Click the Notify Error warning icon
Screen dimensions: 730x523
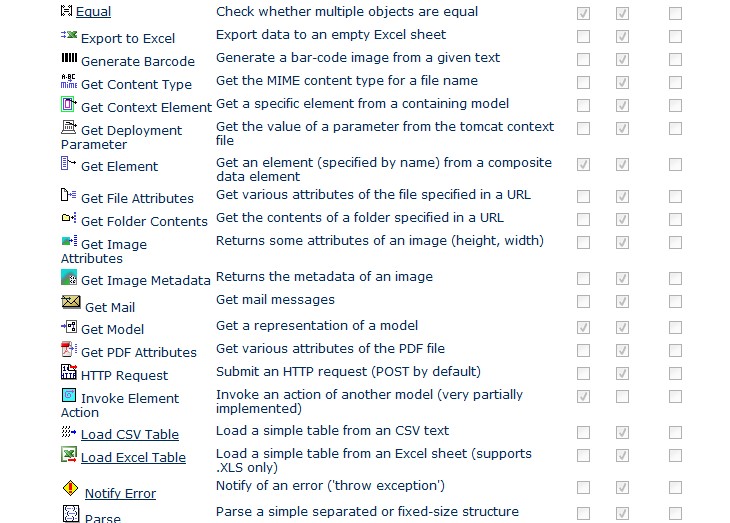[x=70, y=489]
